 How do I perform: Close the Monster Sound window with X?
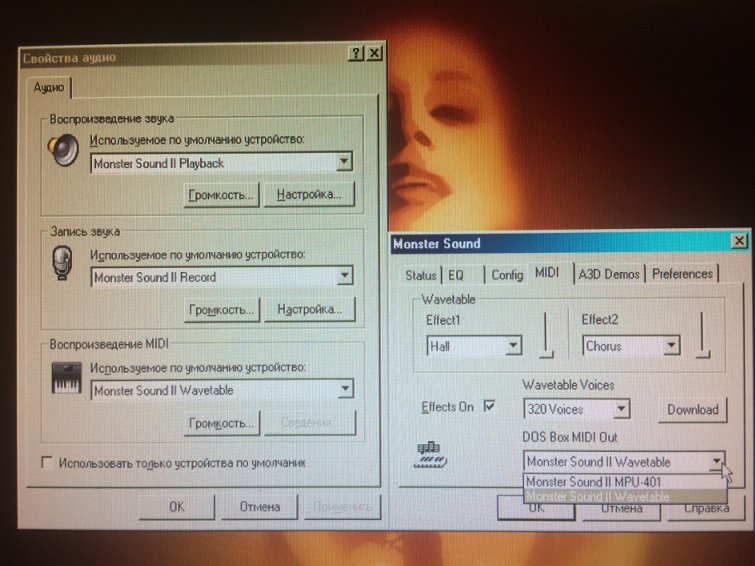tap(739, 240)
